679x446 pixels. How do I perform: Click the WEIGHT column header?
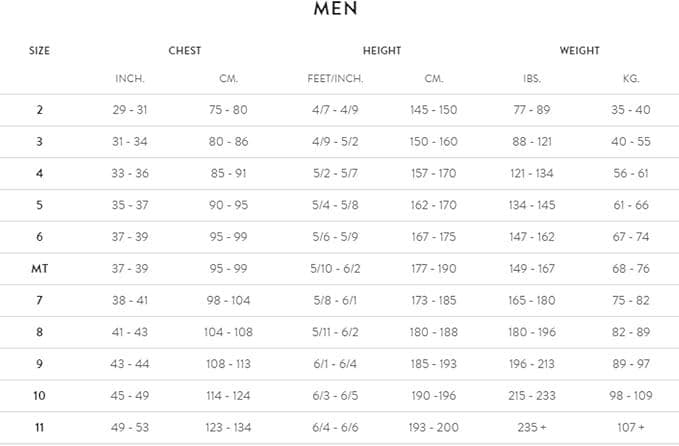580,51
